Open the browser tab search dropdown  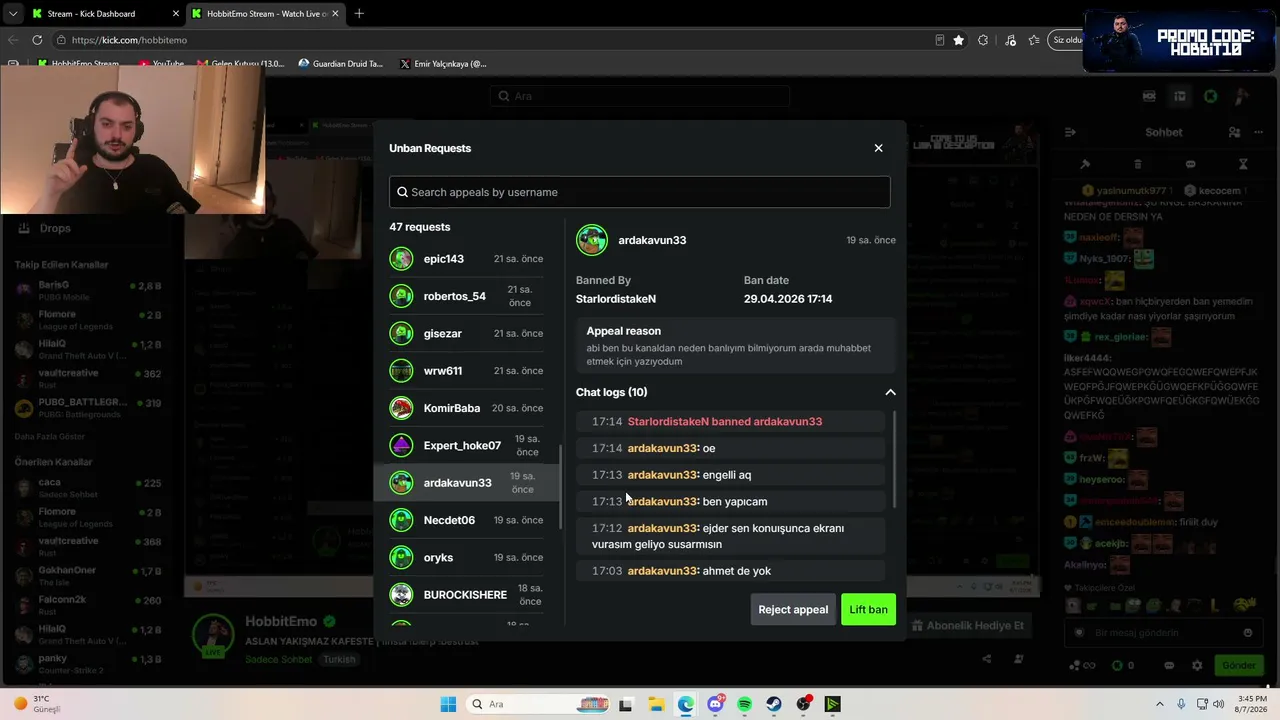(12, 14)
